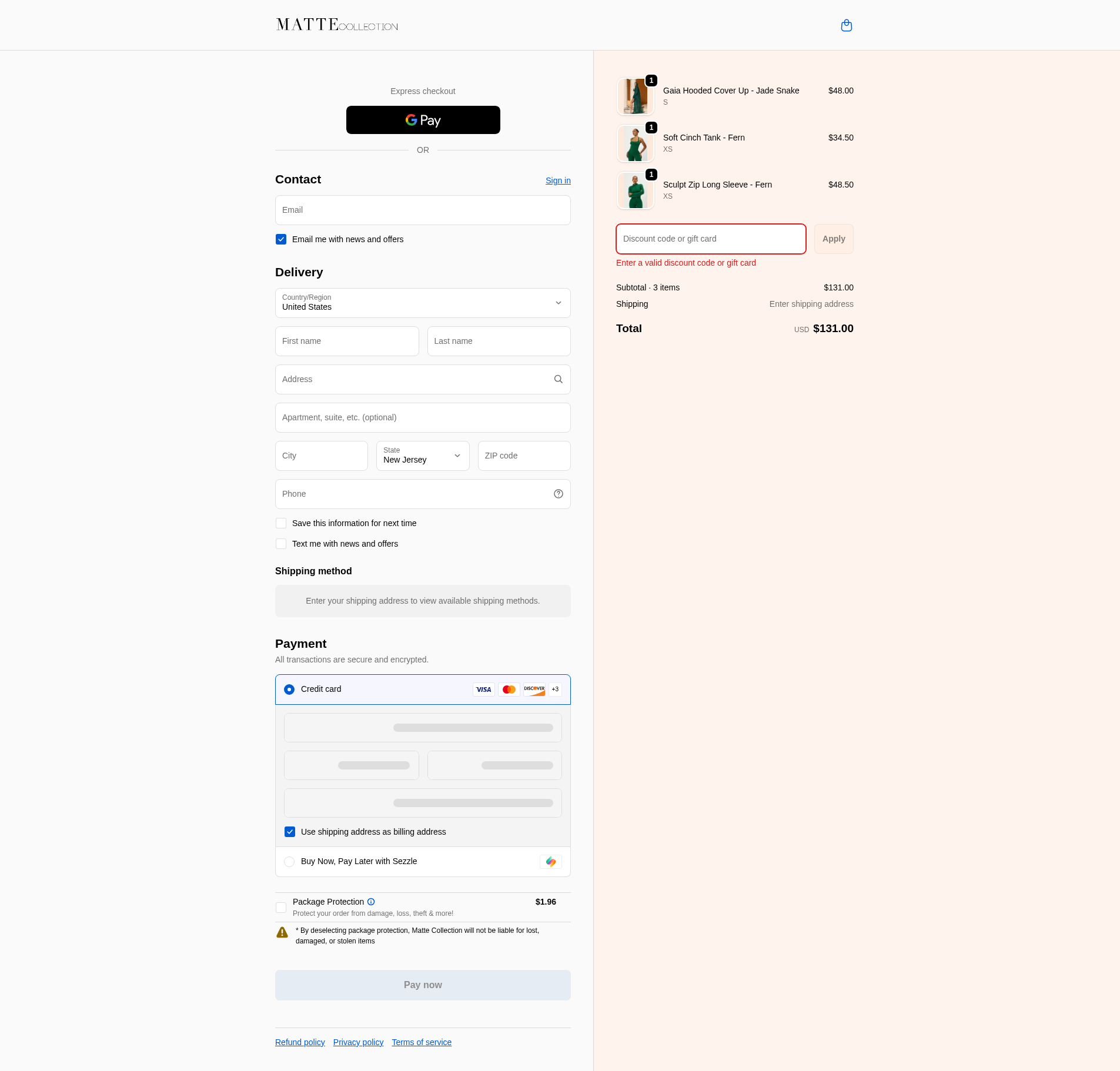Screen dimensions: 1120x1071
Task: Click the address search magnifier icon
Action: tap(558, 379)
